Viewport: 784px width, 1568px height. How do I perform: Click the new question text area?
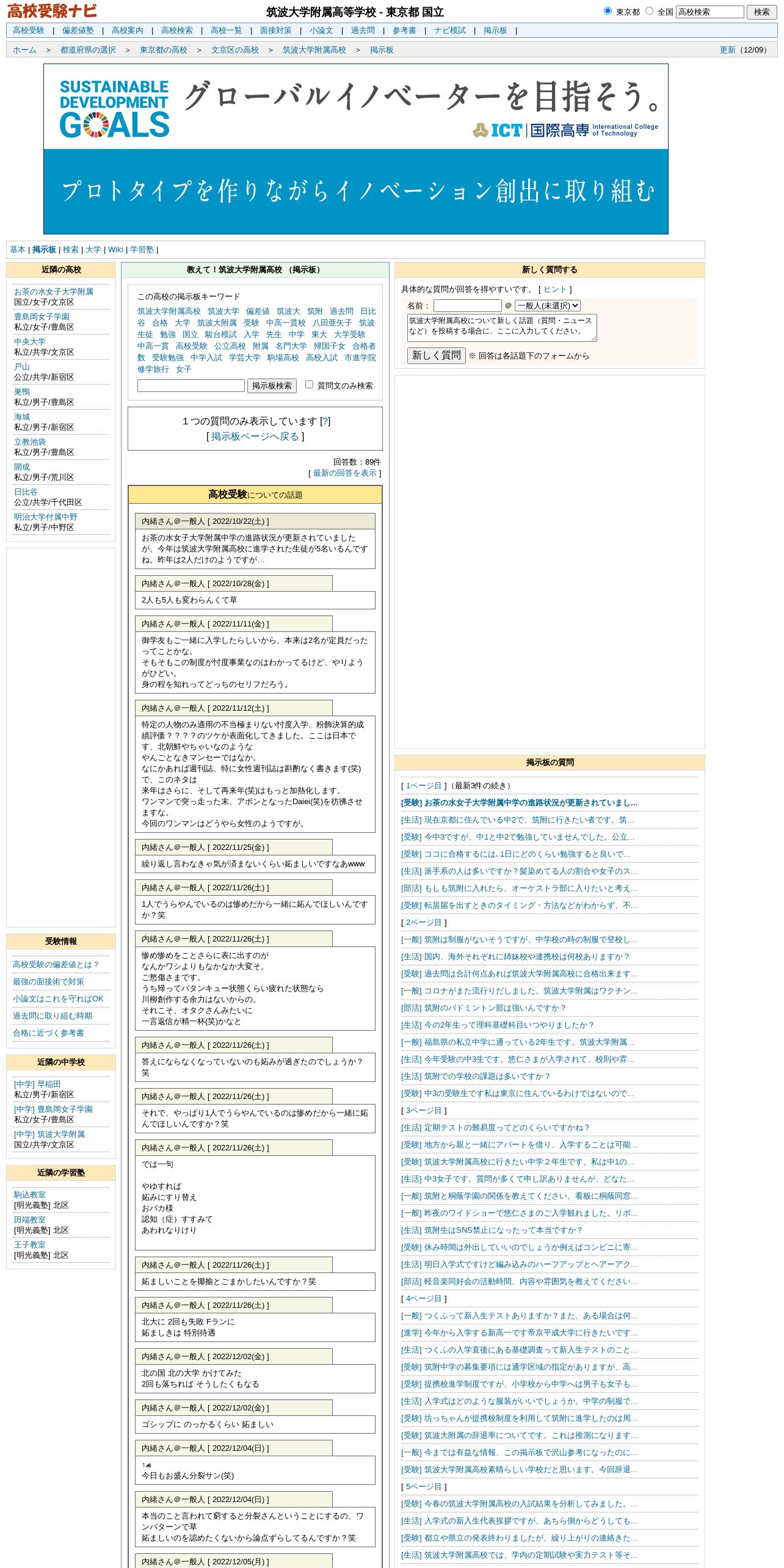click(x=502, y=328)
